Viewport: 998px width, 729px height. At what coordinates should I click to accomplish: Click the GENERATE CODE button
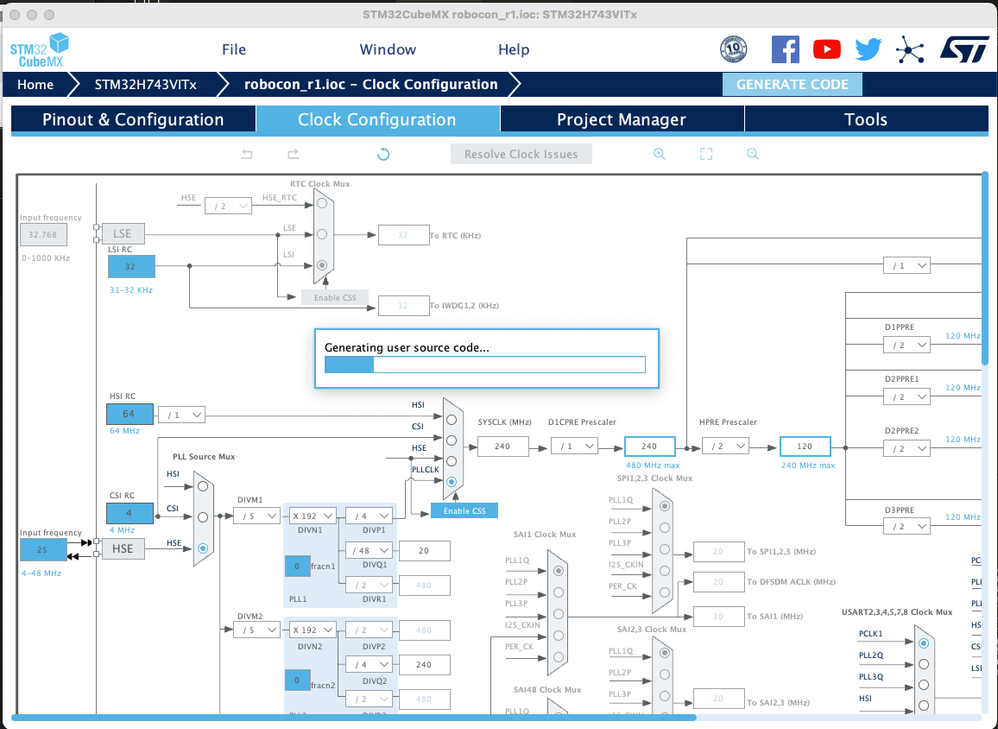point(792,85)
